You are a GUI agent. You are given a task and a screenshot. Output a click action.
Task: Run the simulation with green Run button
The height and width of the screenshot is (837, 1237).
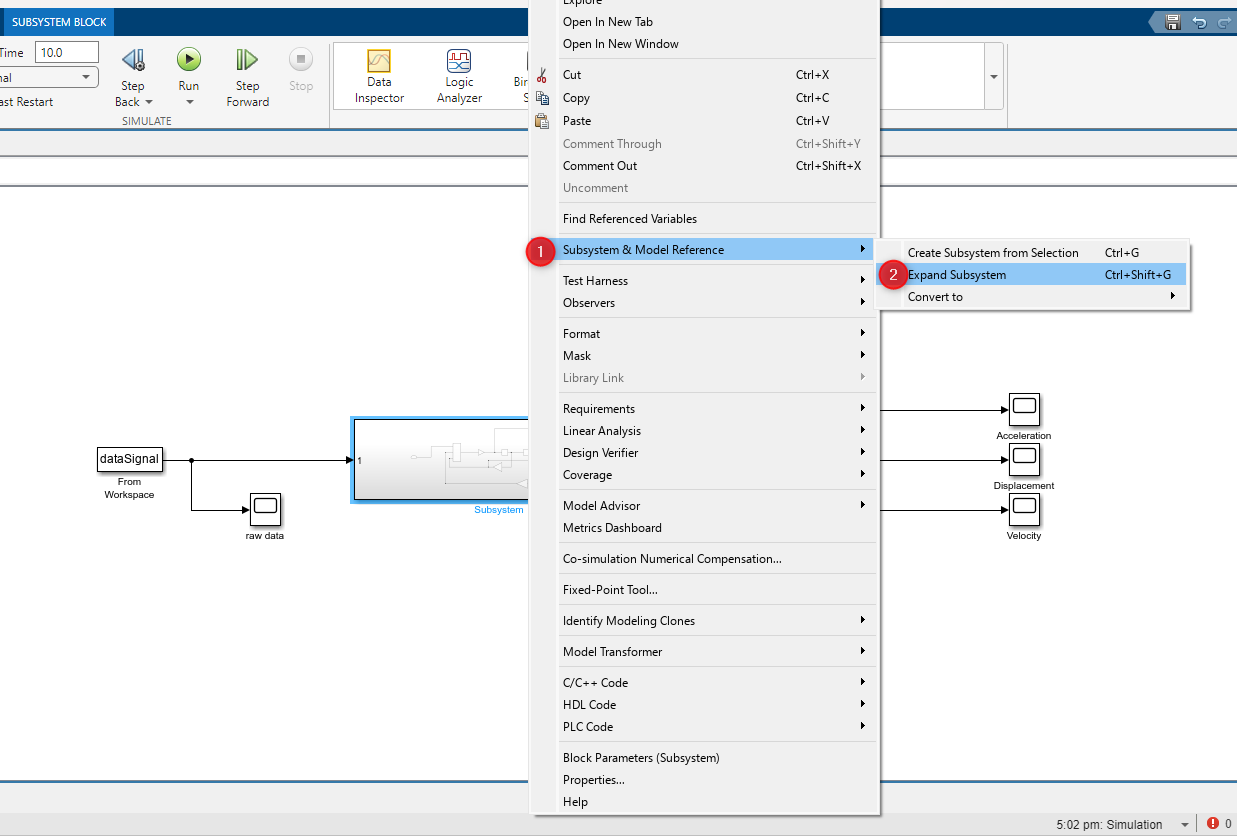[x=189, y=60]
